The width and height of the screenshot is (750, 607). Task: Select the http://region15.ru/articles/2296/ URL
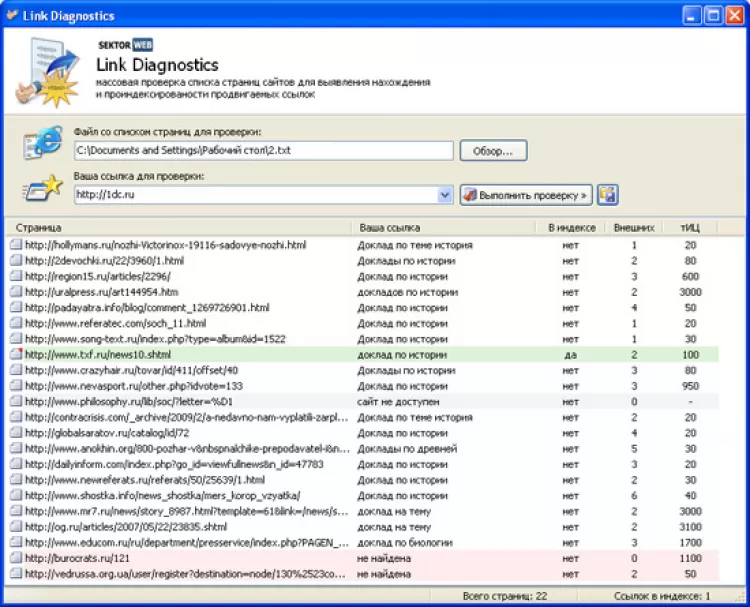click(x=98, y=276)
